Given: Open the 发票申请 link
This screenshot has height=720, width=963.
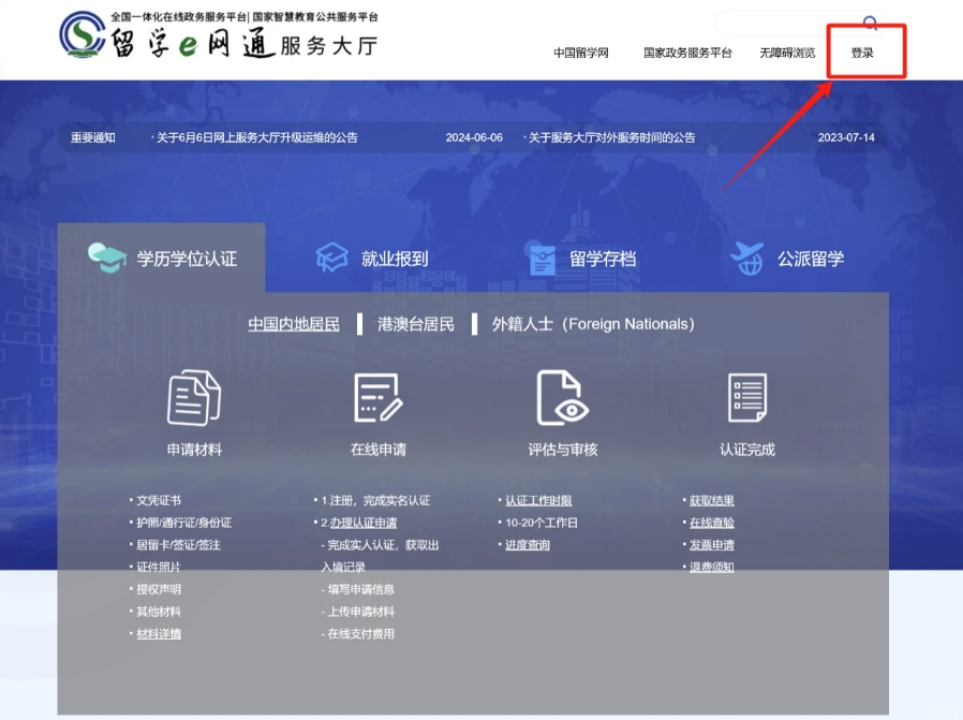Looking at the screenshot, I should pos(712,545).
